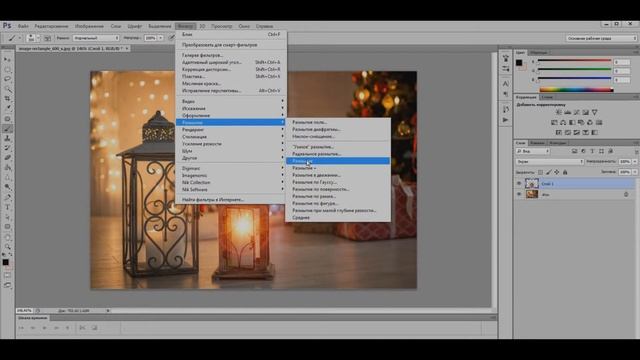This screenshot has width=640, height=360.
Task: Switch to the Образцы tab
Action: pos(538,52)
